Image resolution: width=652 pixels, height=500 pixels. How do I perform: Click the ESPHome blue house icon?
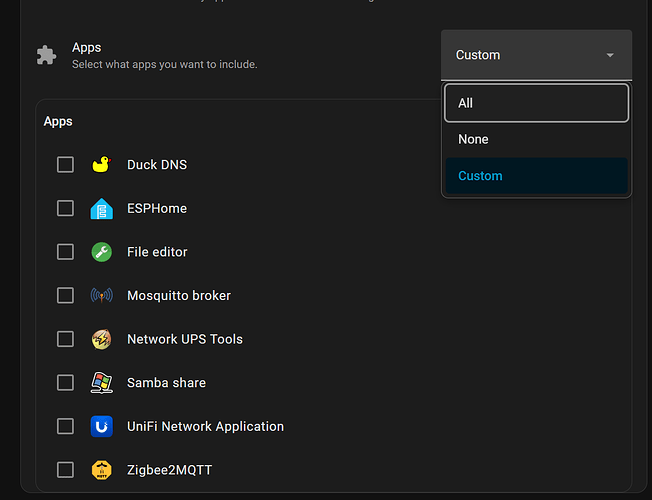(101, 208)
